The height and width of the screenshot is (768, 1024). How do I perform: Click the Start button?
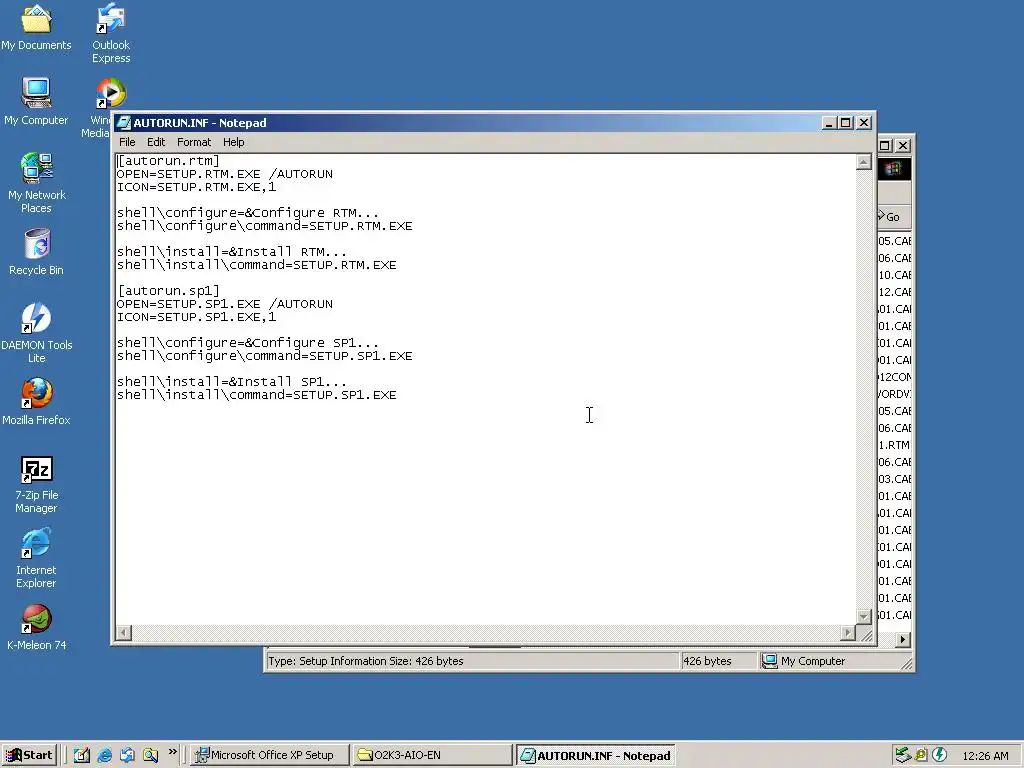(29, 755)
